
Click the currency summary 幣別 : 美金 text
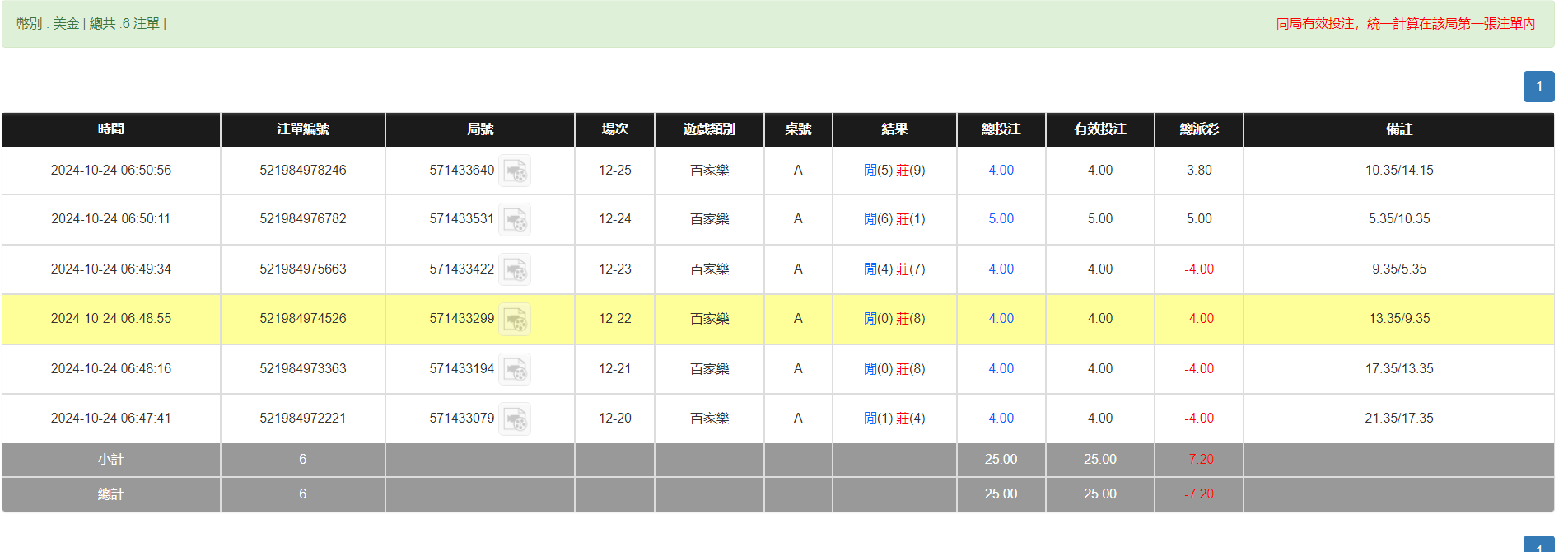click(48, 24)
